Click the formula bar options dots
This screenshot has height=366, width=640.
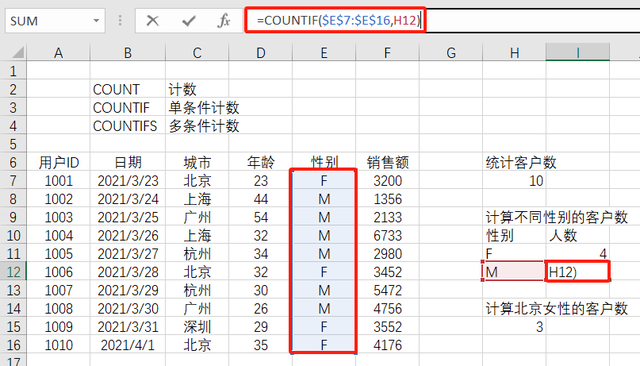click(x=120, y=20)
